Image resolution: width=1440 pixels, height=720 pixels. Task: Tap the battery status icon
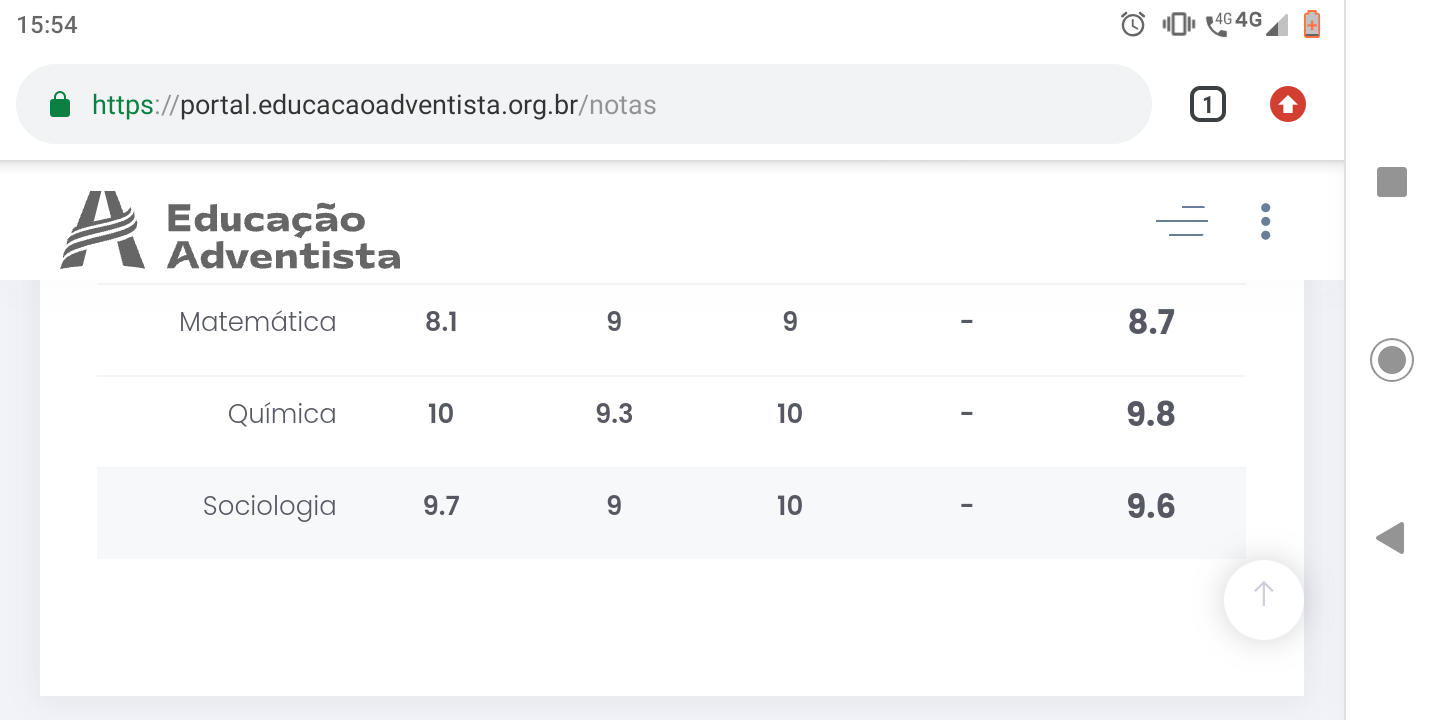[x=1312, y=24]
